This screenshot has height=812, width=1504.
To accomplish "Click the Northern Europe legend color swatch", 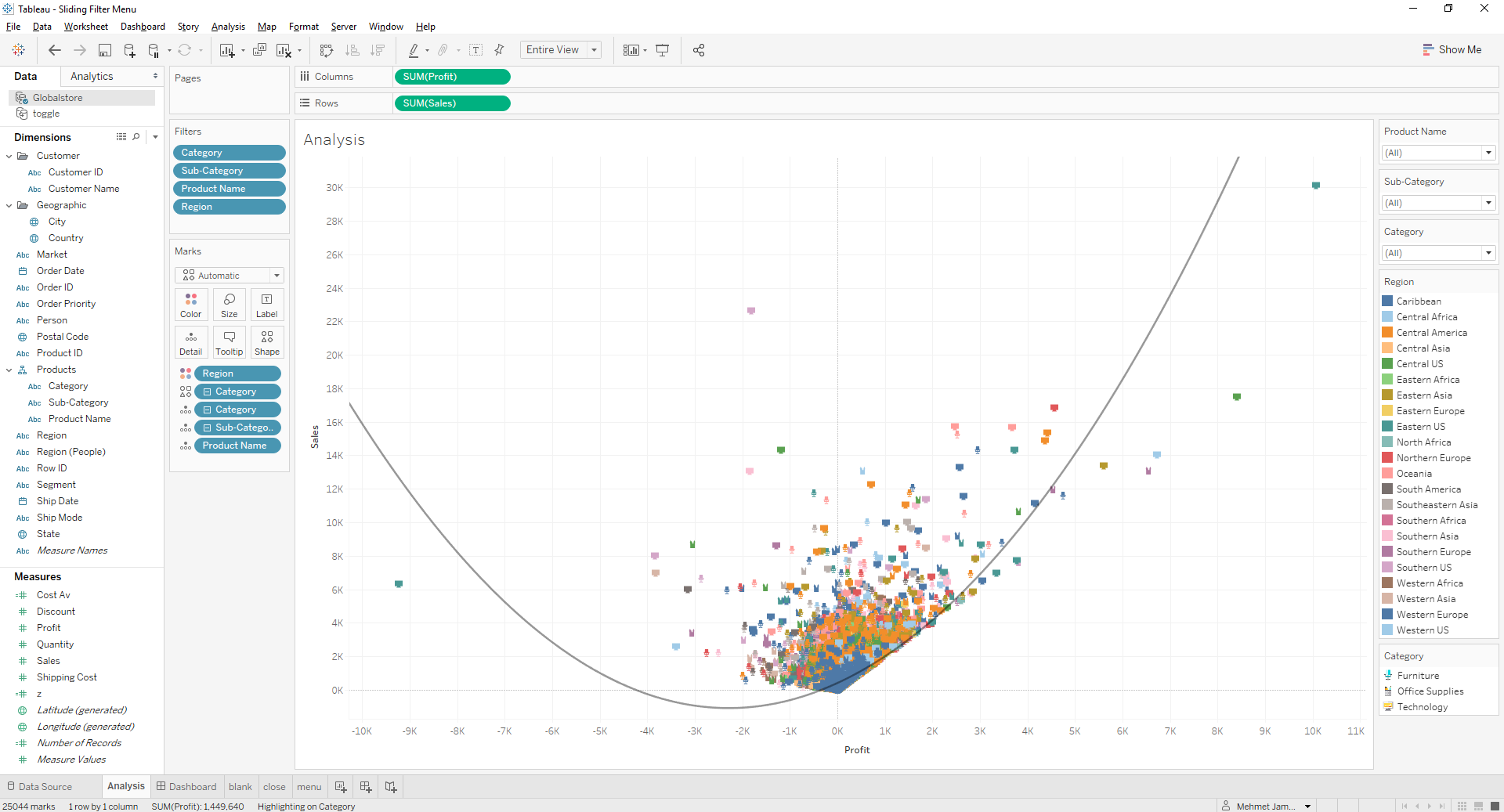I will (x=1387, y=458).
